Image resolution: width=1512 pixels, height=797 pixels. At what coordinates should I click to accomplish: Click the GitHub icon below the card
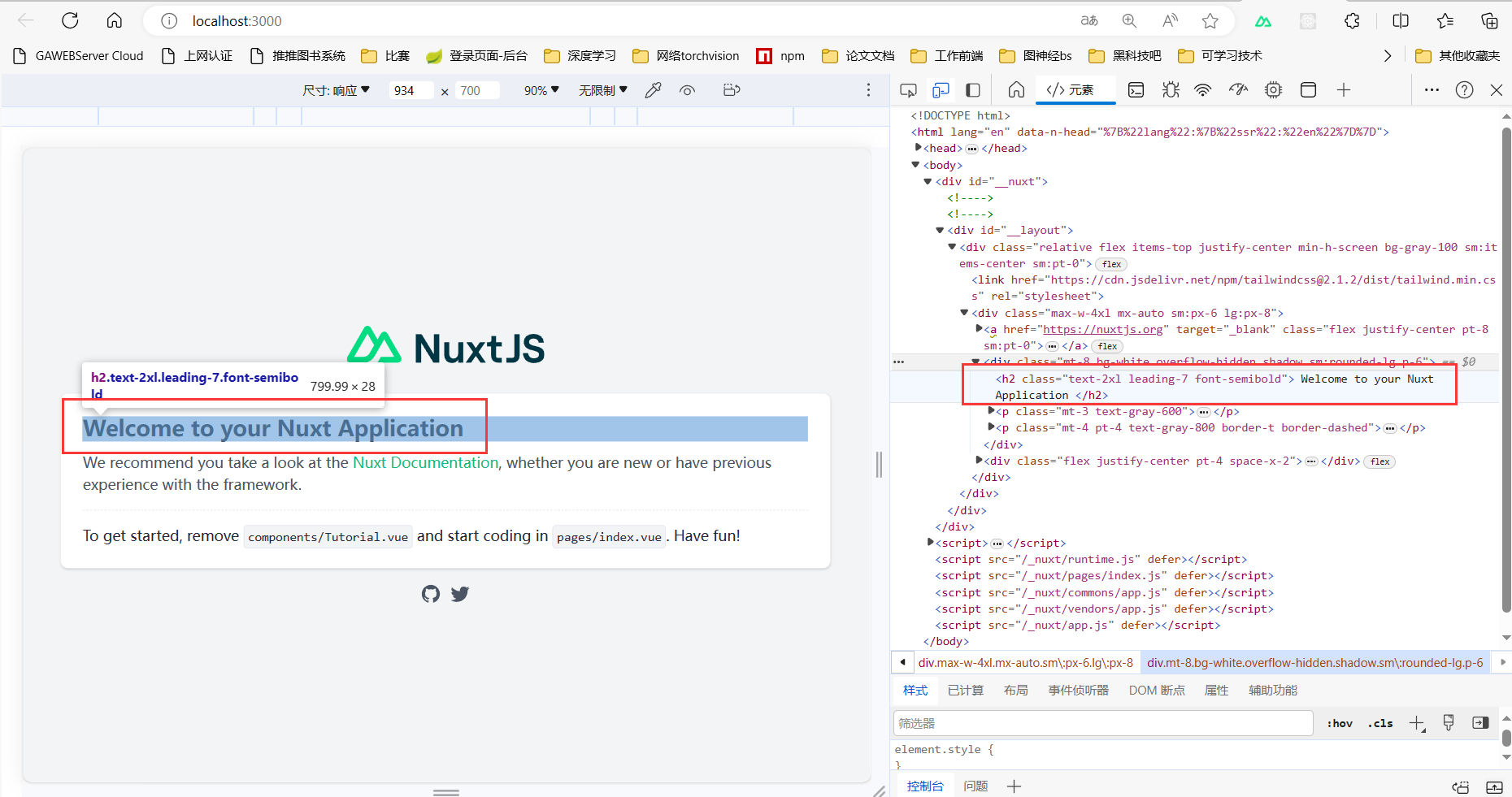[431, 594]
